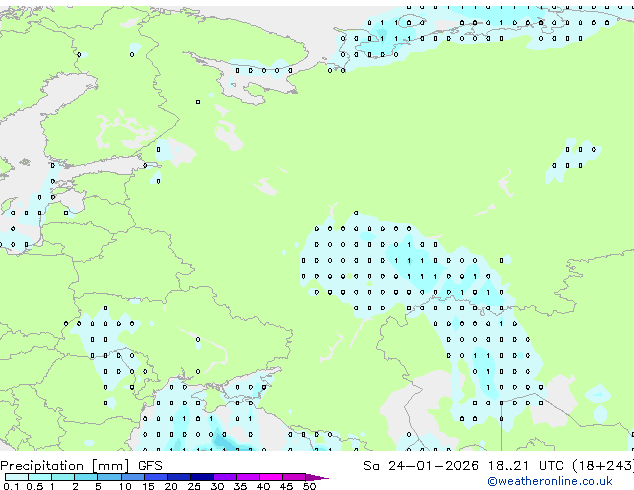This screenshot has width=634, height=490.
Task: Click the '(18+243)' forecast offset text
Action: [x=603, y=466]
